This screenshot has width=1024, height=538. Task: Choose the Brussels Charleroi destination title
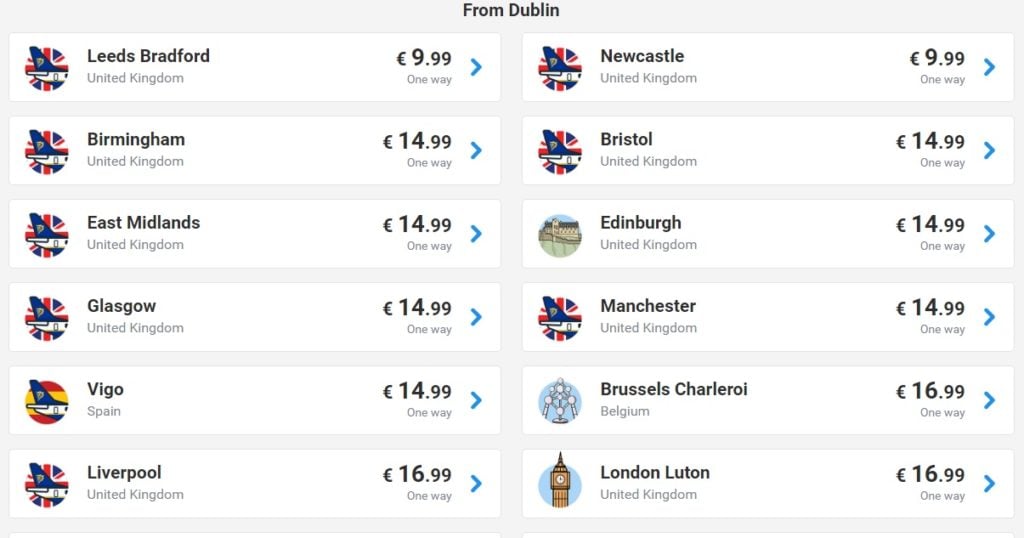[x=673, y=389]
